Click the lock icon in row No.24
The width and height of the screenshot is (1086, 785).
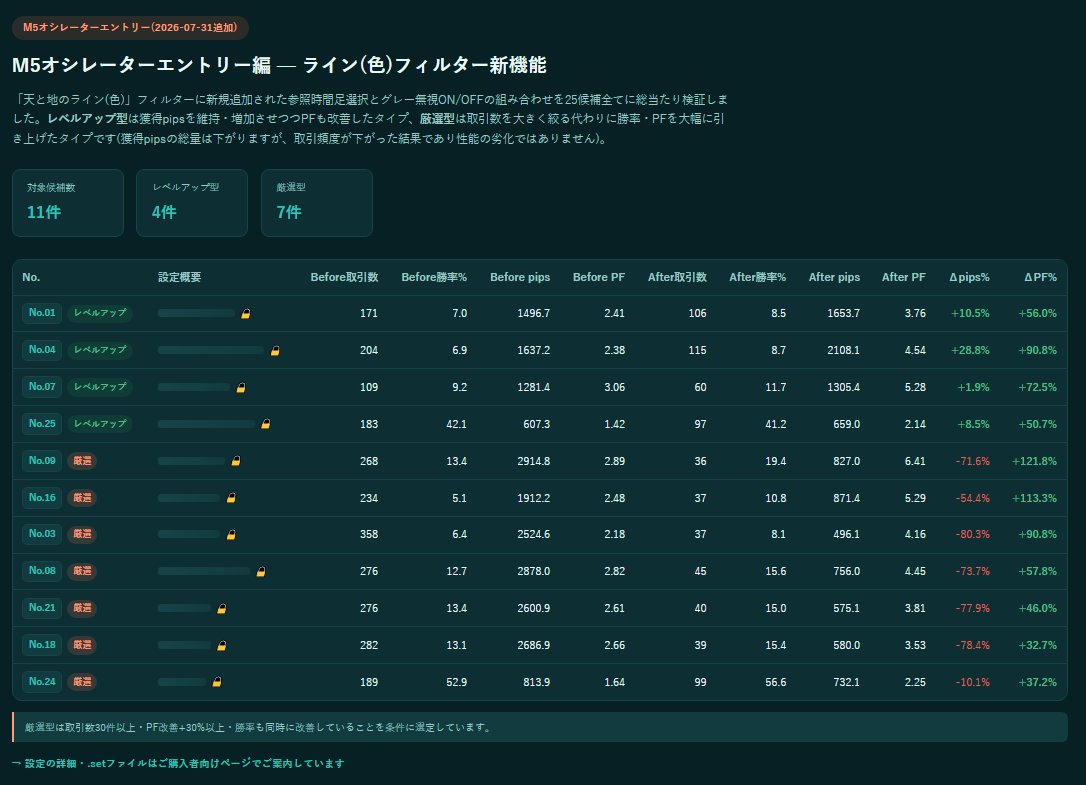click(x=217, y=682)
